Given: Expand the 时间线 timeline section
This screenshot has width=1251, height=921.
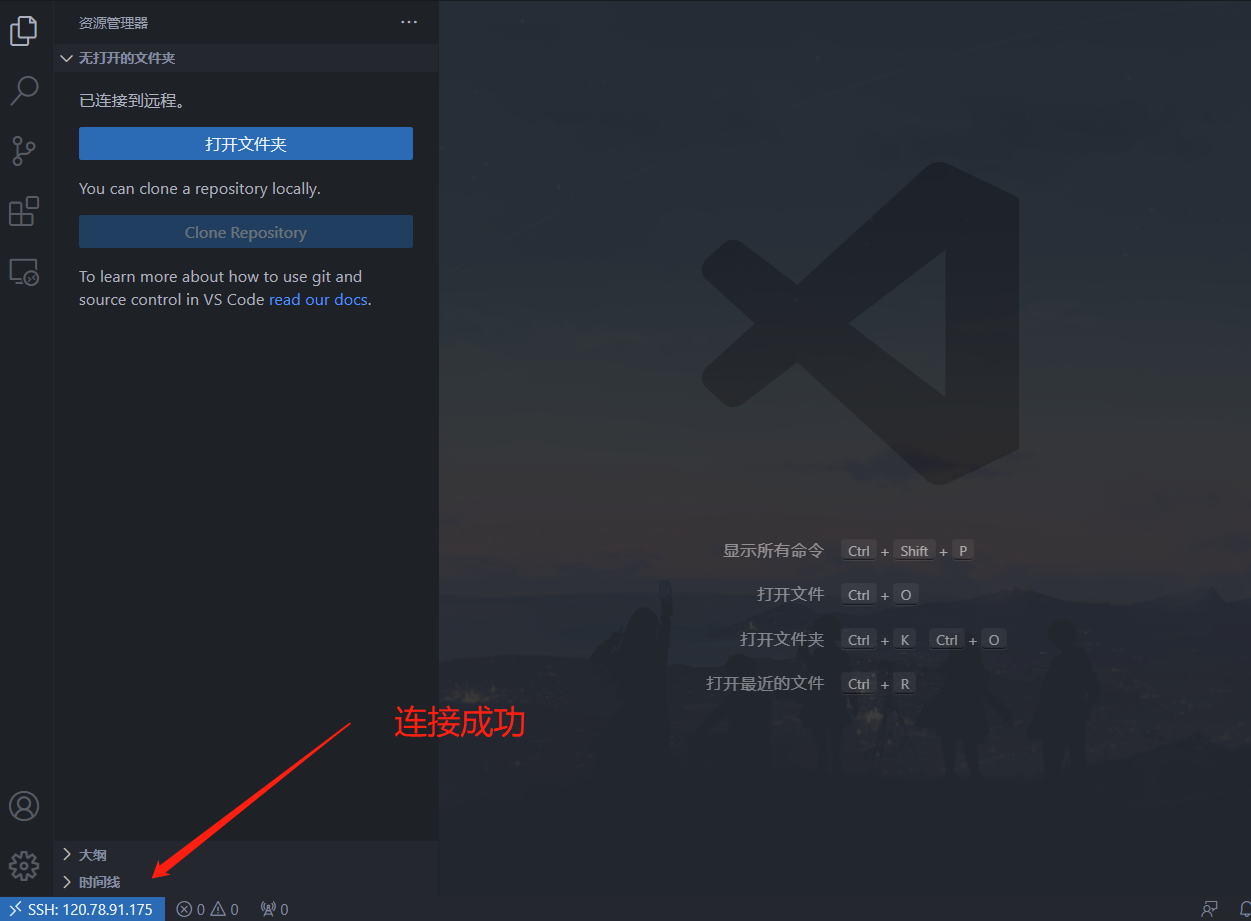Looking at the screenshot, I should pos(246,882).
